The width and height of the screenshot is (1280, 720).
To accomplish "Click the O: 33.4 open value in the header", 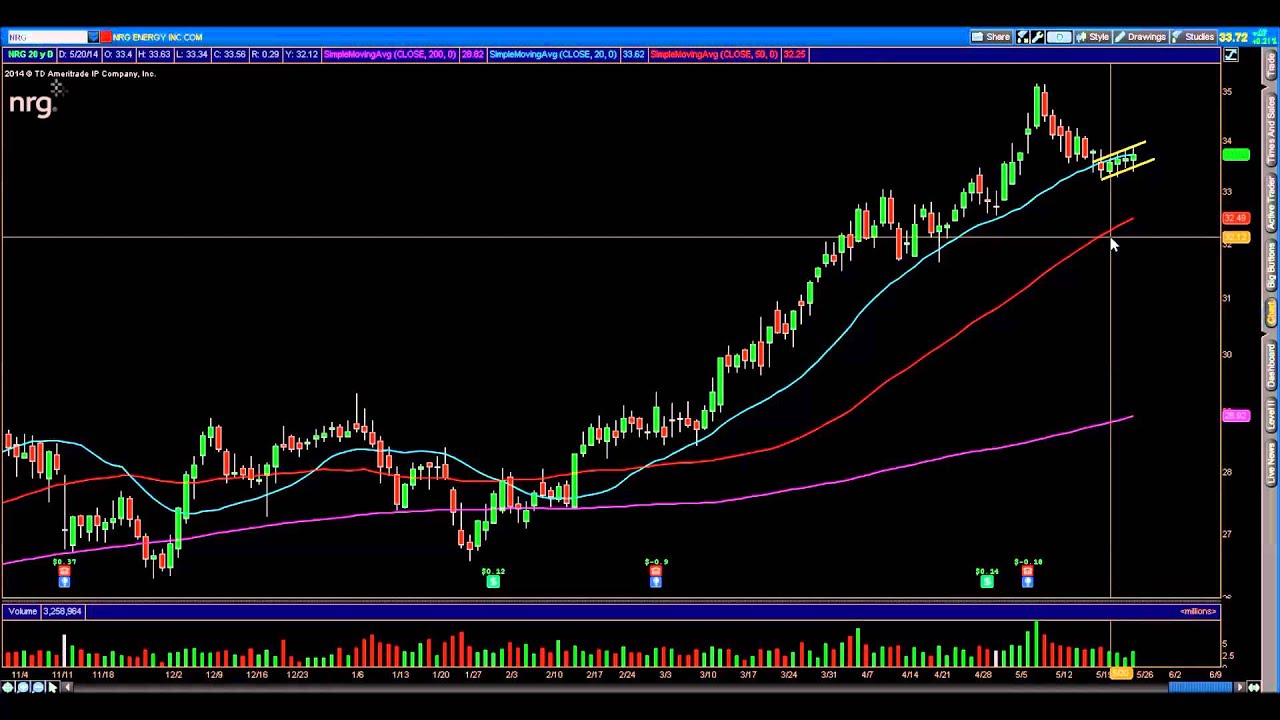I will 120,55.
